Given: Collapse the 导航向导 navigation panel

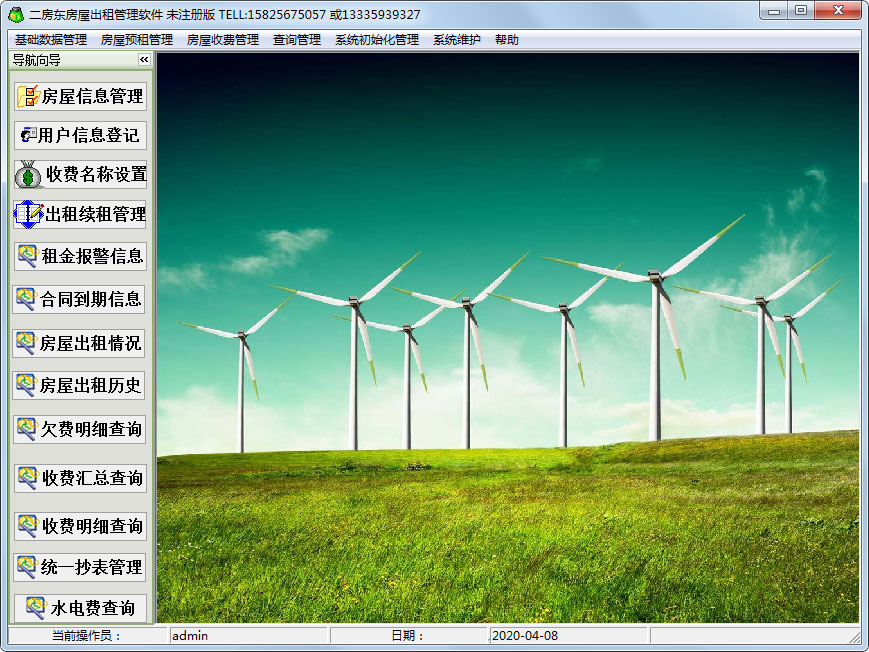Looking at the screenshot, I should coord(143,60).
